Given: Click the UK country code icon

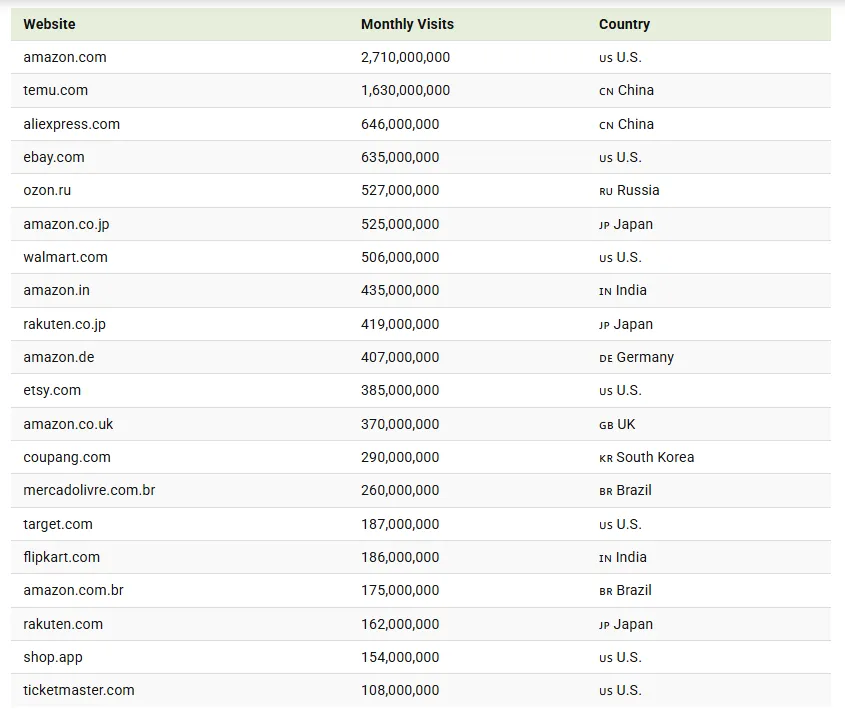Looking at the screenshot, I should tap(606, 425).
